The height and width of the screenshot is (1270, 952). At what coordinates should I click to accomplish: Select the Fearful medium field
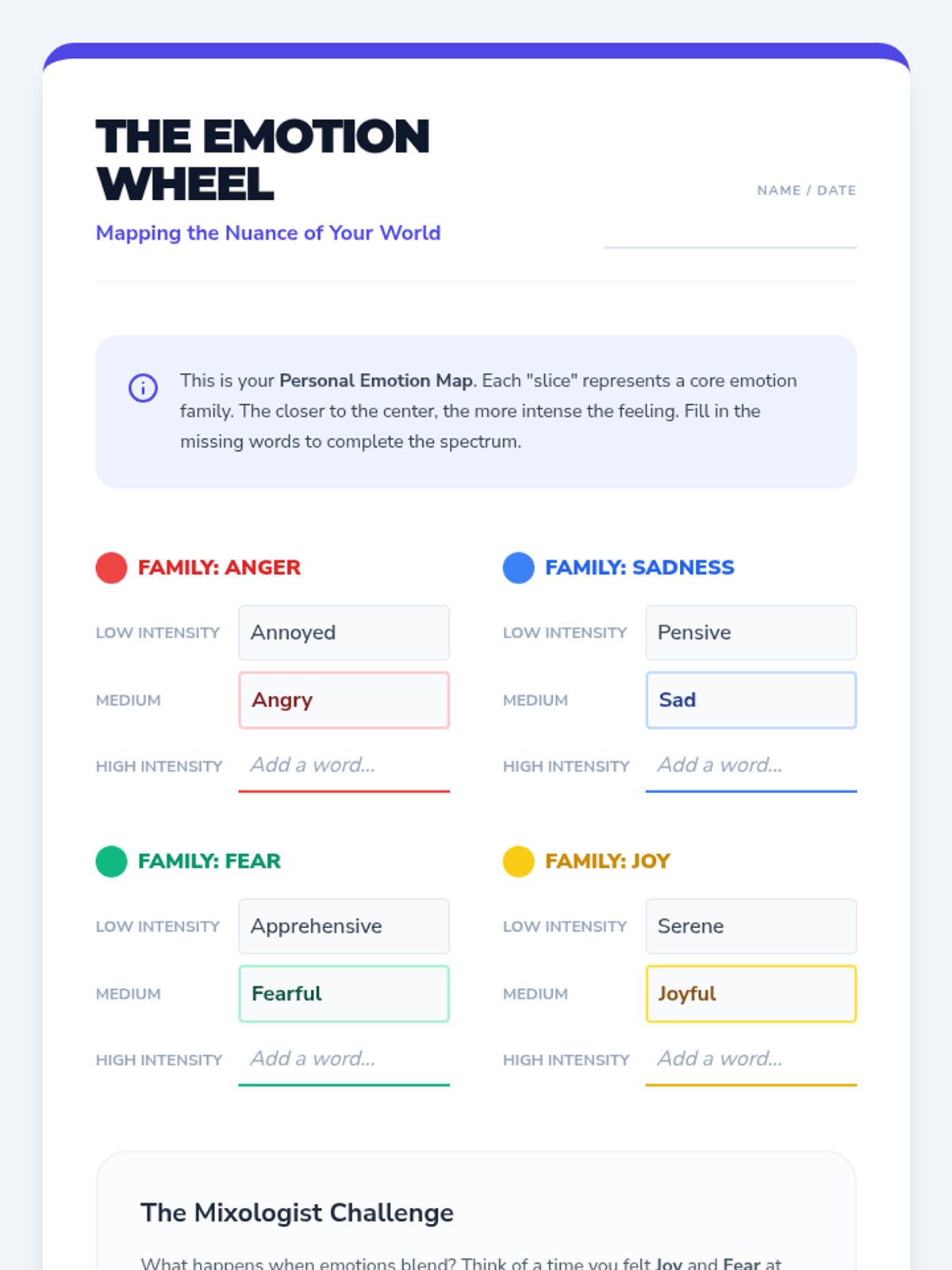coord(344,994)
